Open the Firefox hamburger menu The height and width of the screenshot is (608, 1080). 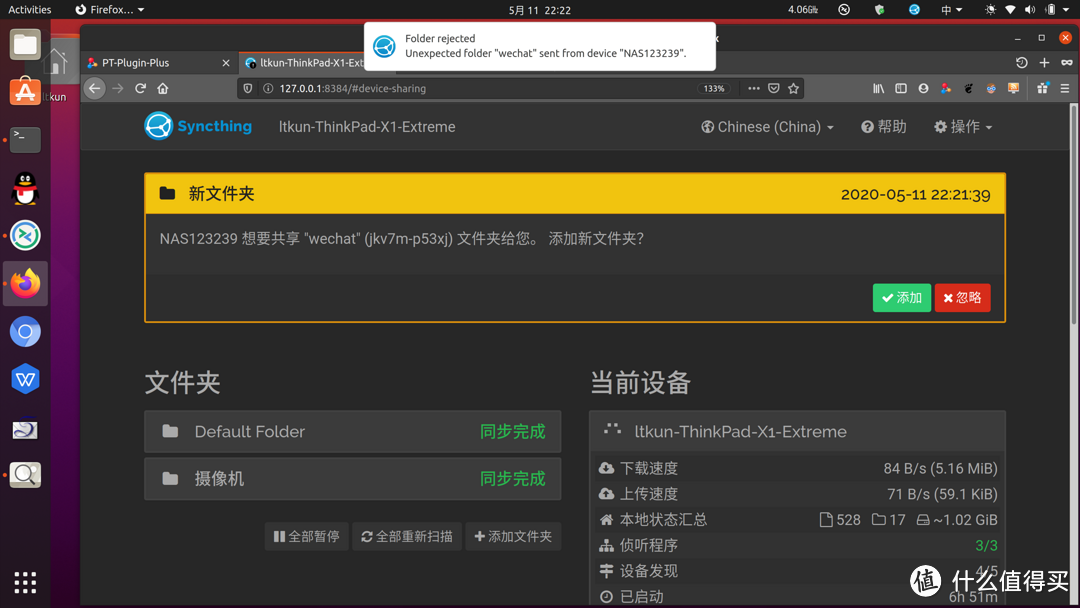point(1065,88)
